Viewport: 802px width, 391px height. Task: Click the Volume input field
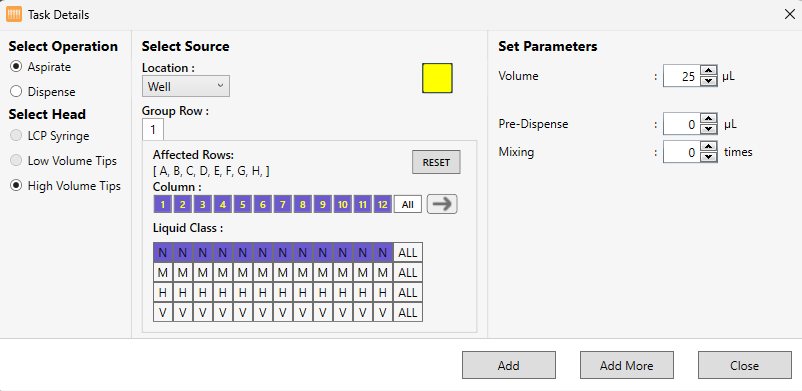[681, 76]
